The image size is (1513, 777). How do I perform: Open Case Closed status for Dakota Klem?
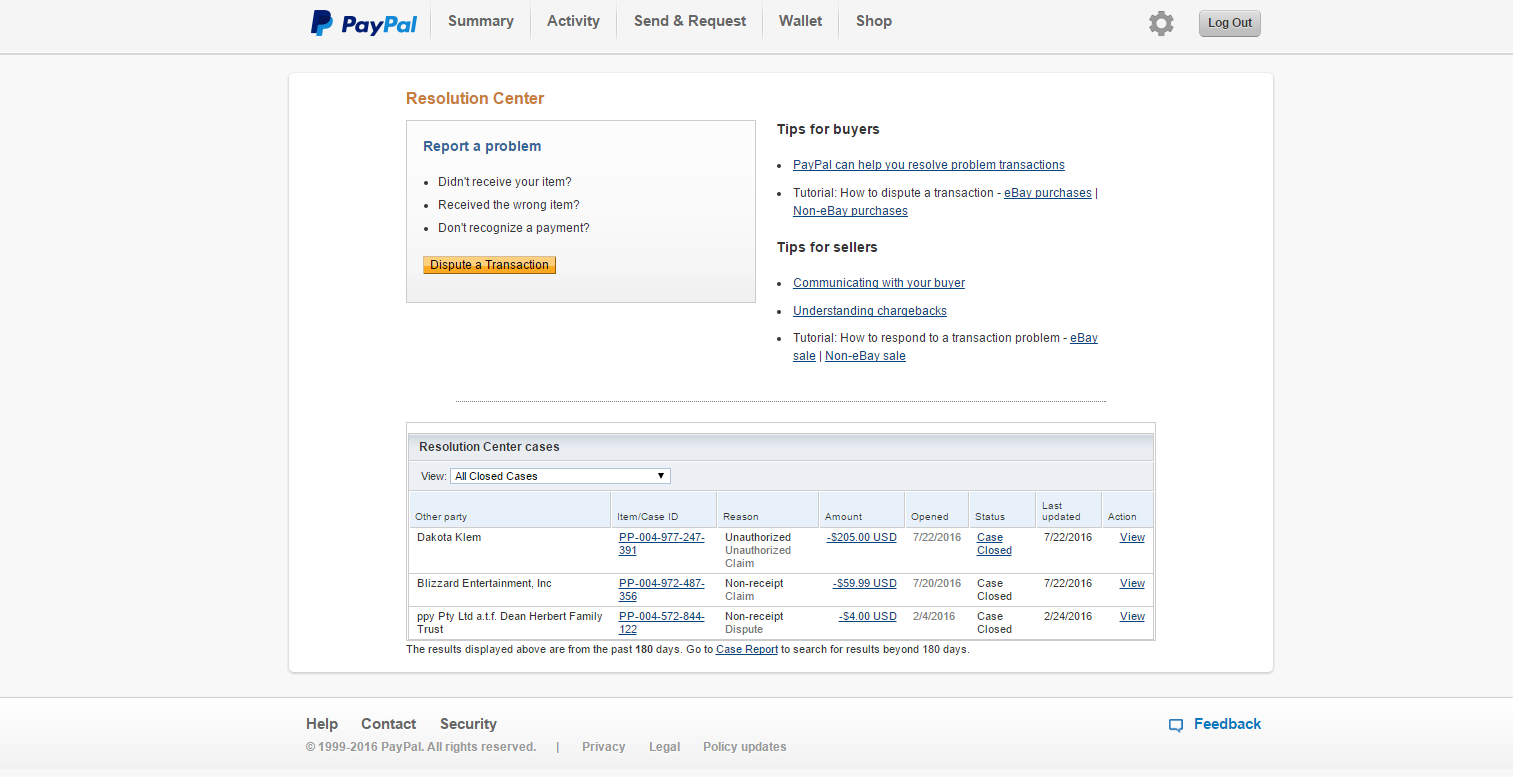[x=994, y=544]
